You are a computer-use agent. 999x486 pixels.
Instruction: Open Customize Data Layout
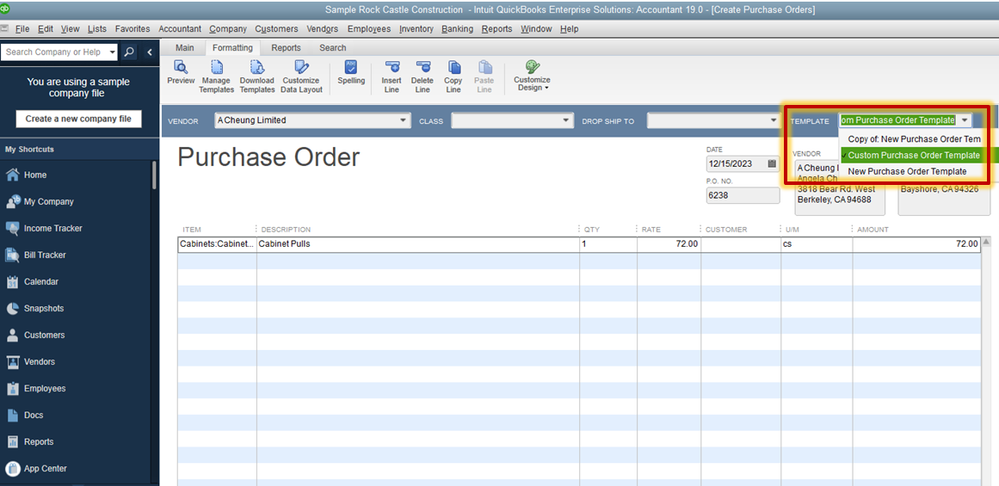[x=301, y=77]
